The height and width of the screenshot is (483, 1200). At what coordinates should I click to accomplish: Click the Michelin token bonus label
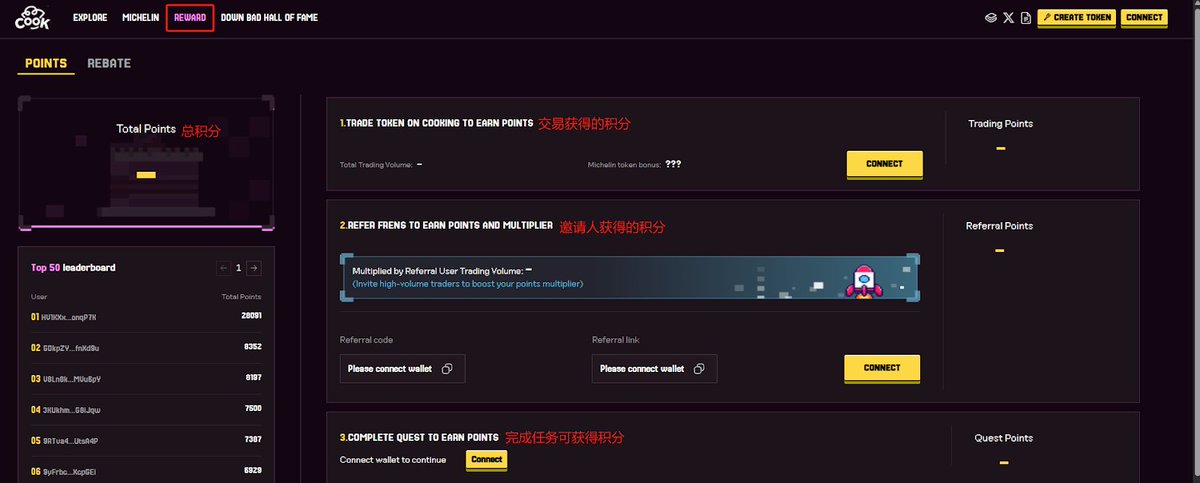[624, 165]
